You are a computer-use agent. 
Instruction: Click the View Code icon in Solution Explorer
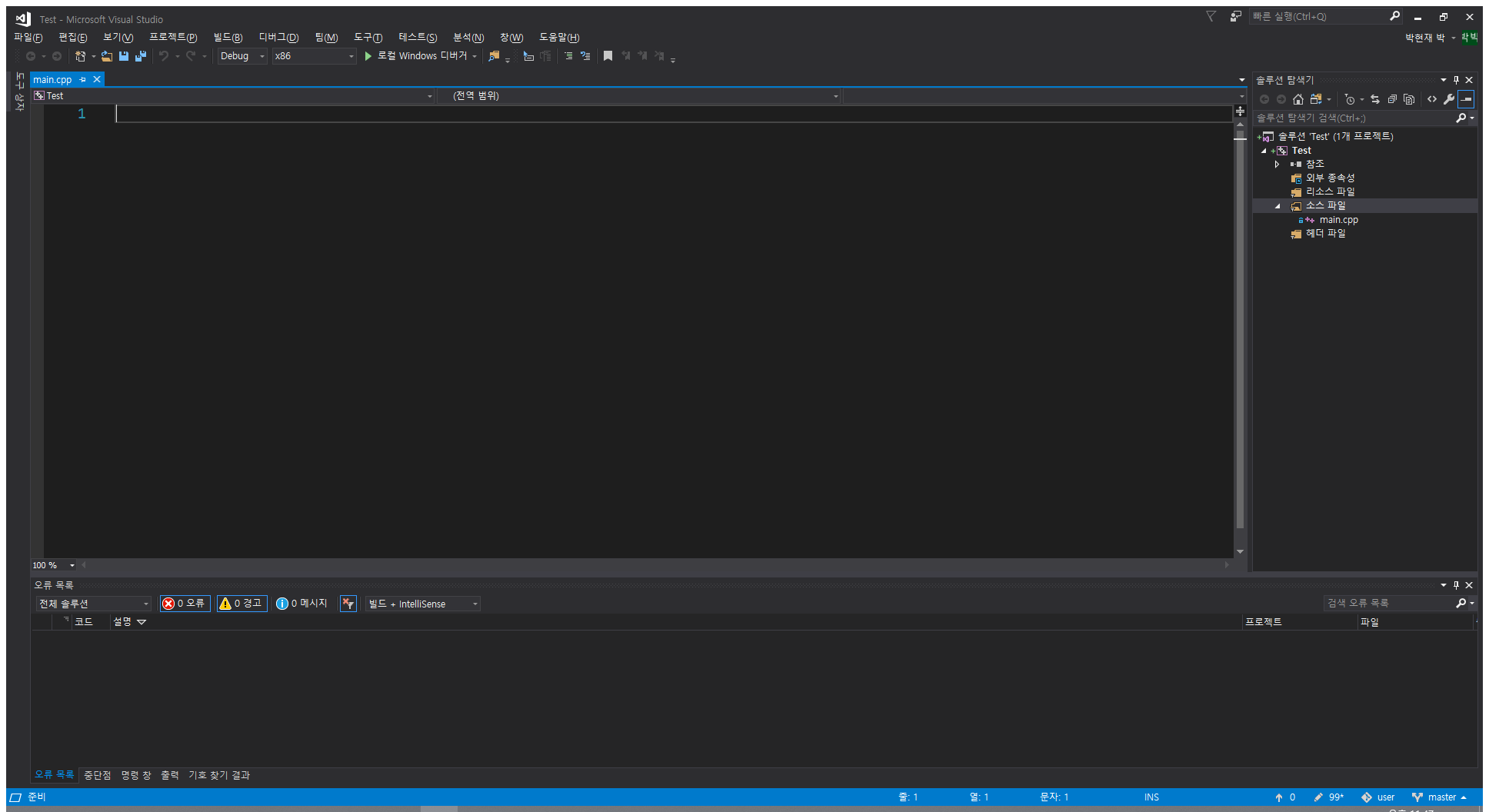click(1432, 99)
